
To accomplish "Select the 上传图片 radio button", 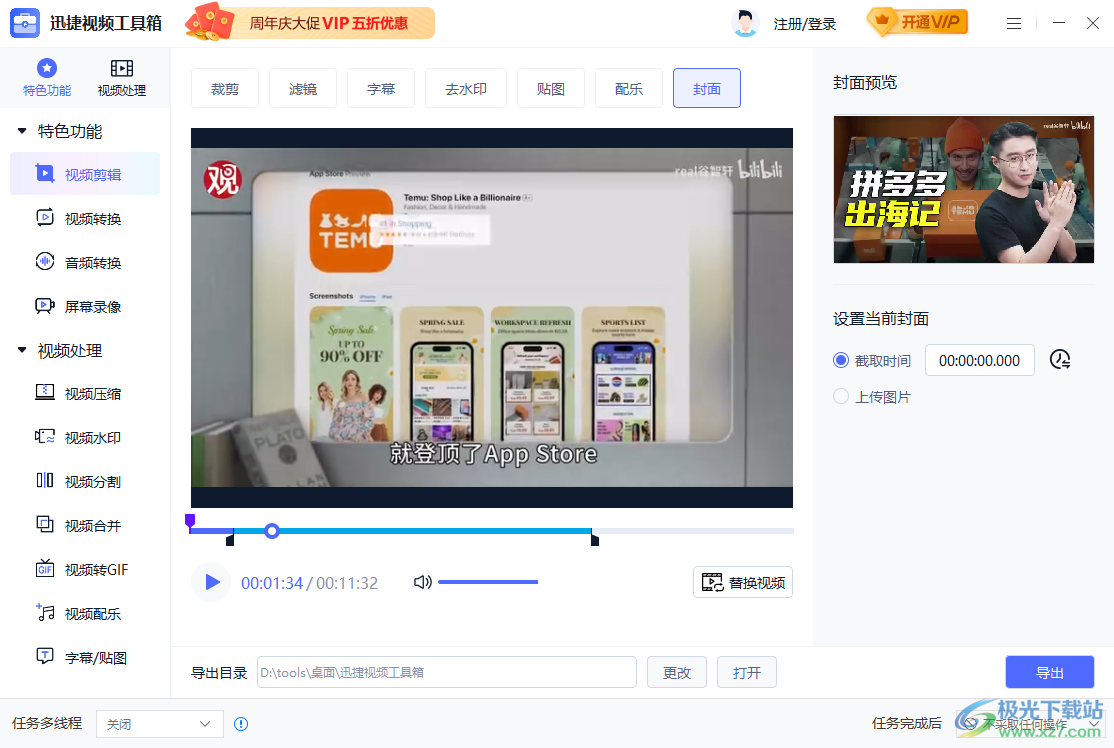I will tap(841, 396).
